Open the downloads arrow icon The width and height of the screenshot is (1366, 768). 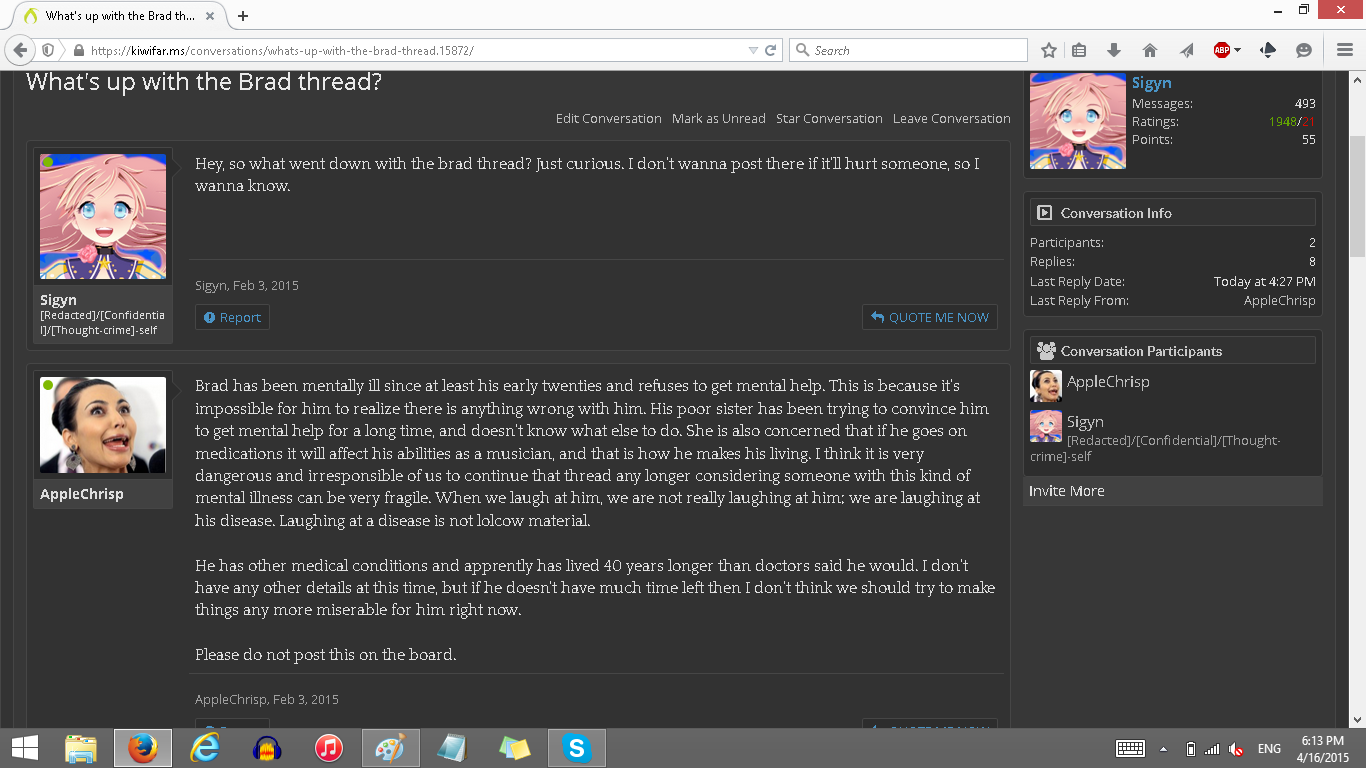pyautogui.click(x=1114, y=50)
